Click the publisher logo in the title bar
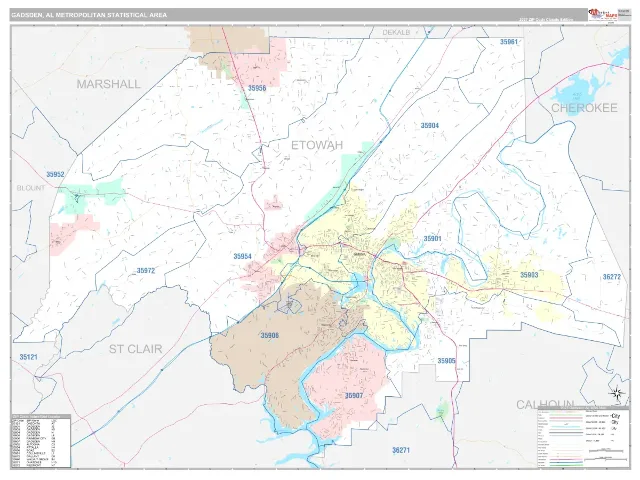 pyautogui.click(x=602, y=15)
